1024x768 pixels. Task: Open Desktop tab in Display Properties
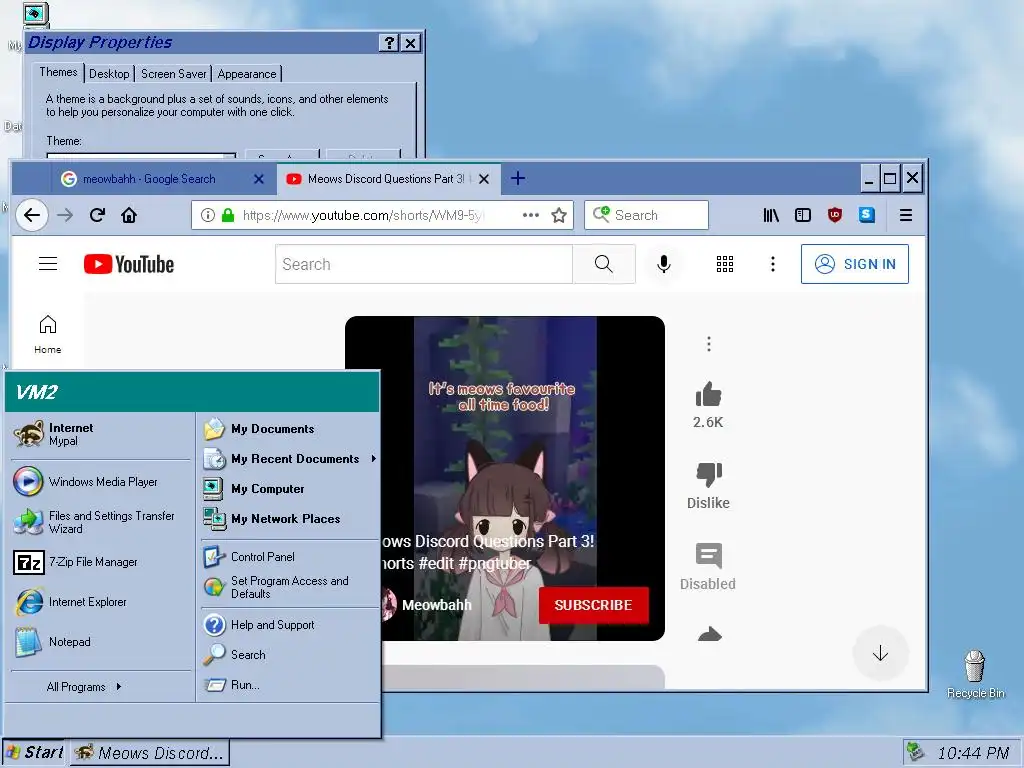109,74
